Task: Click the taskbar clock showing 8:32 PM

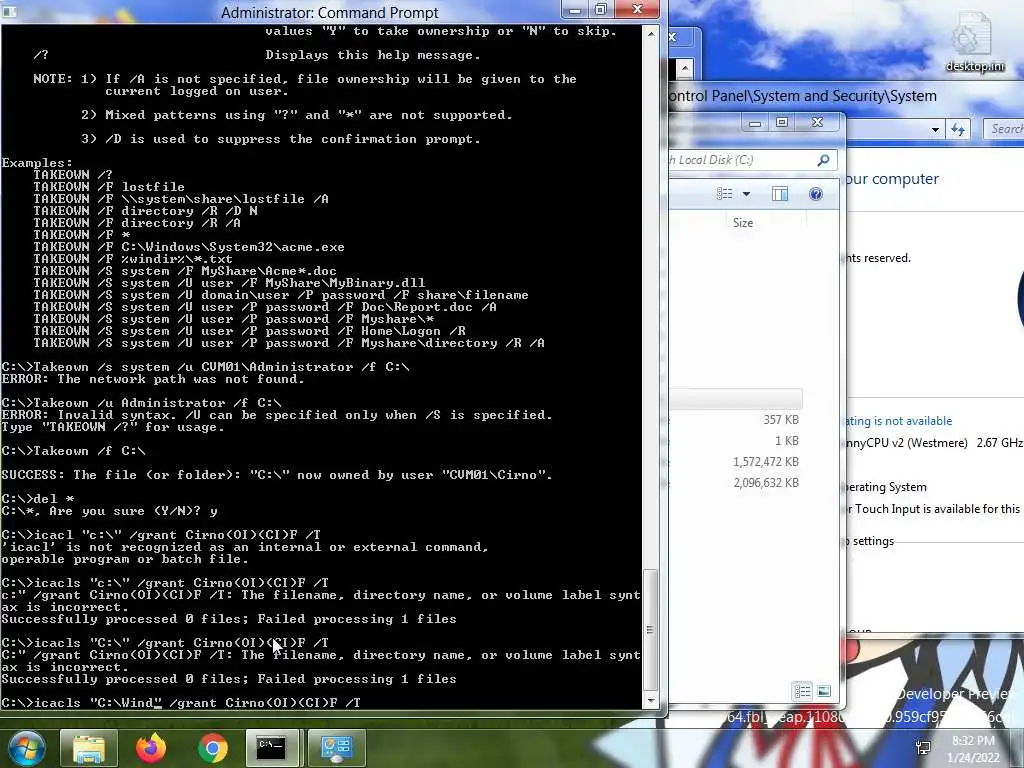Action: [x=973, y=749]
